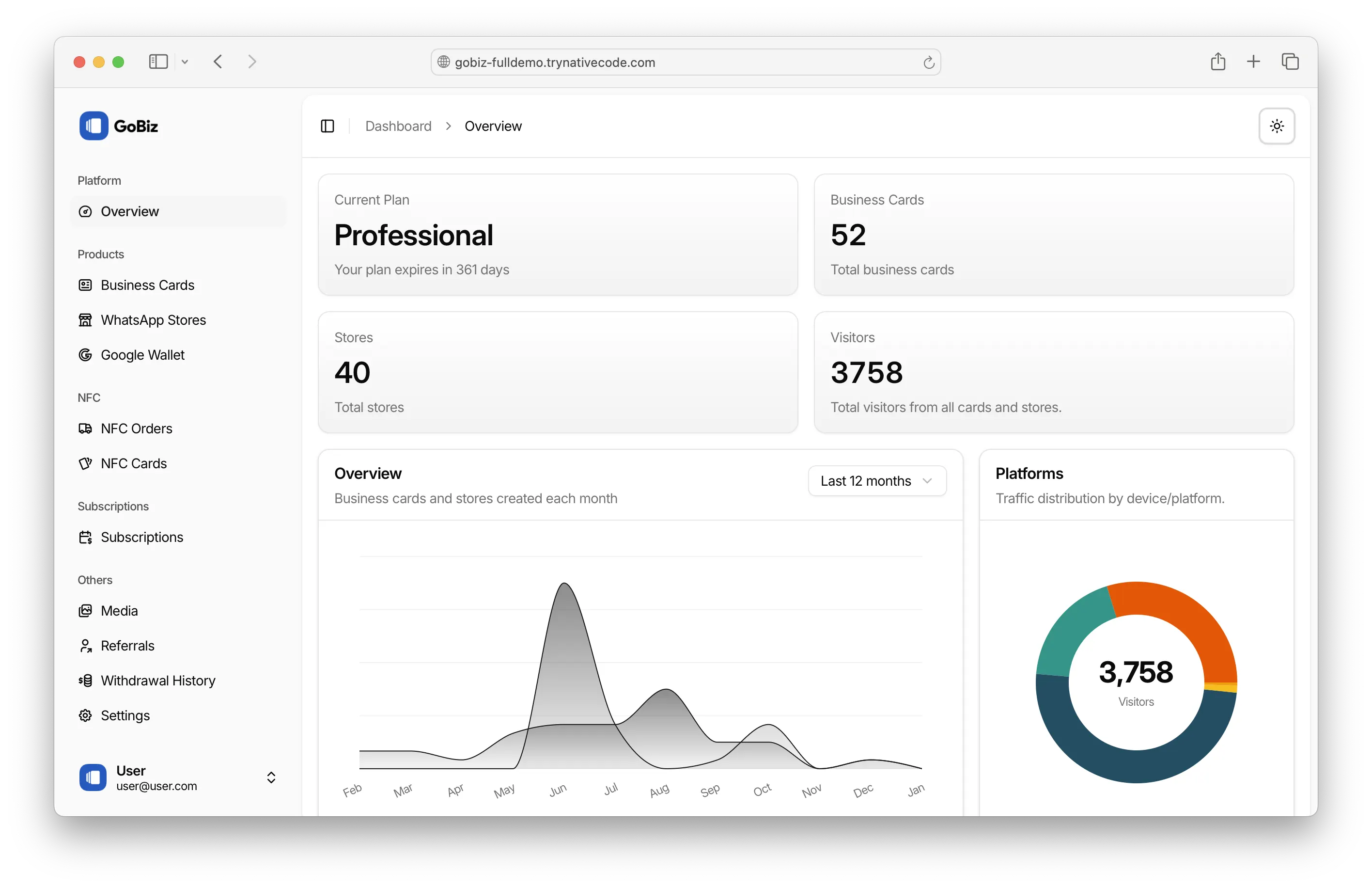Toggle Safari sidebar button

[x=158, y=62]
